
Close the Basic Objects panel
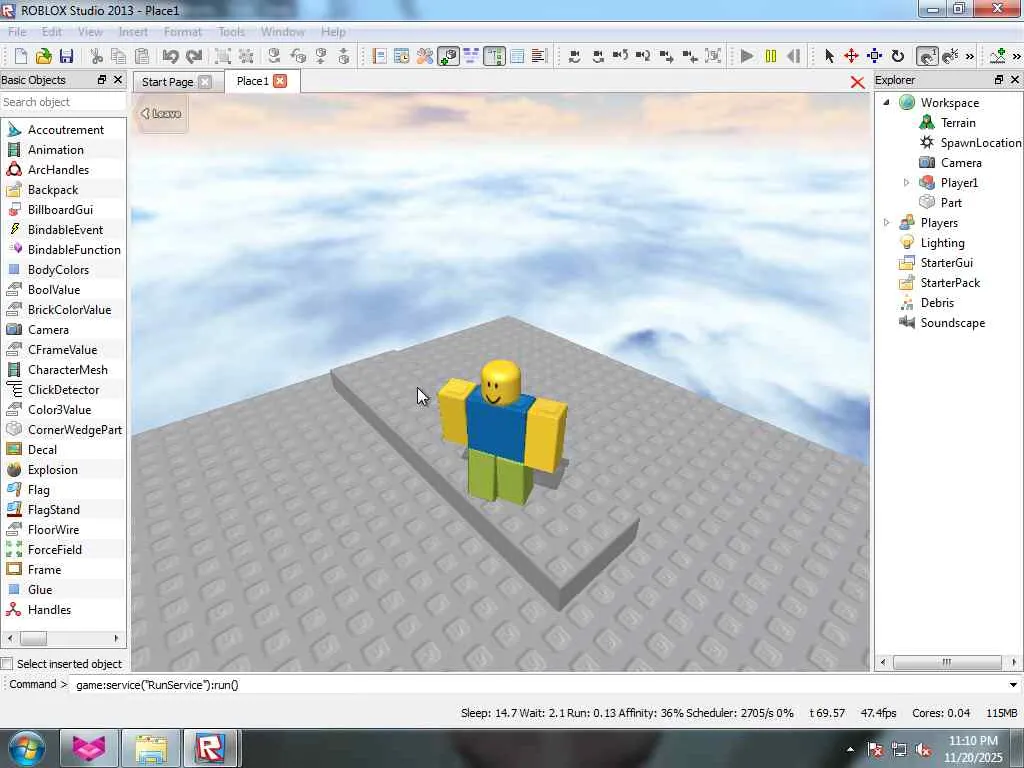(x=118, y=80)
